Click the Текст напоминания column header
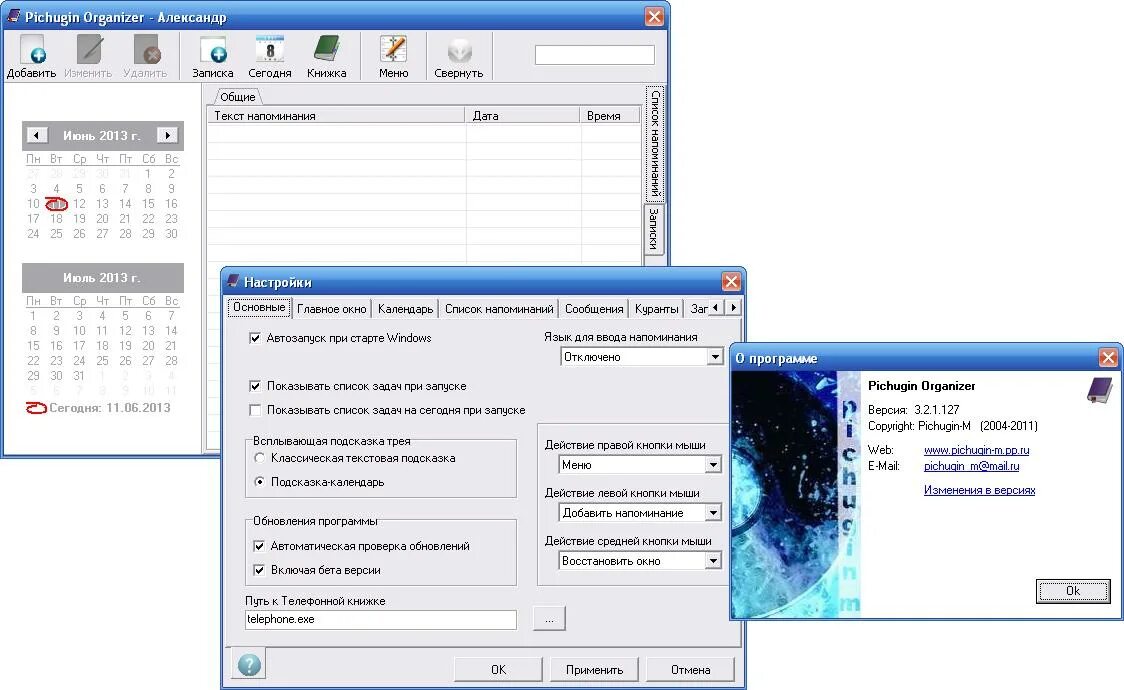Image resolution: width=1124 pixels, height=690 pixels. tap(336, 115)
